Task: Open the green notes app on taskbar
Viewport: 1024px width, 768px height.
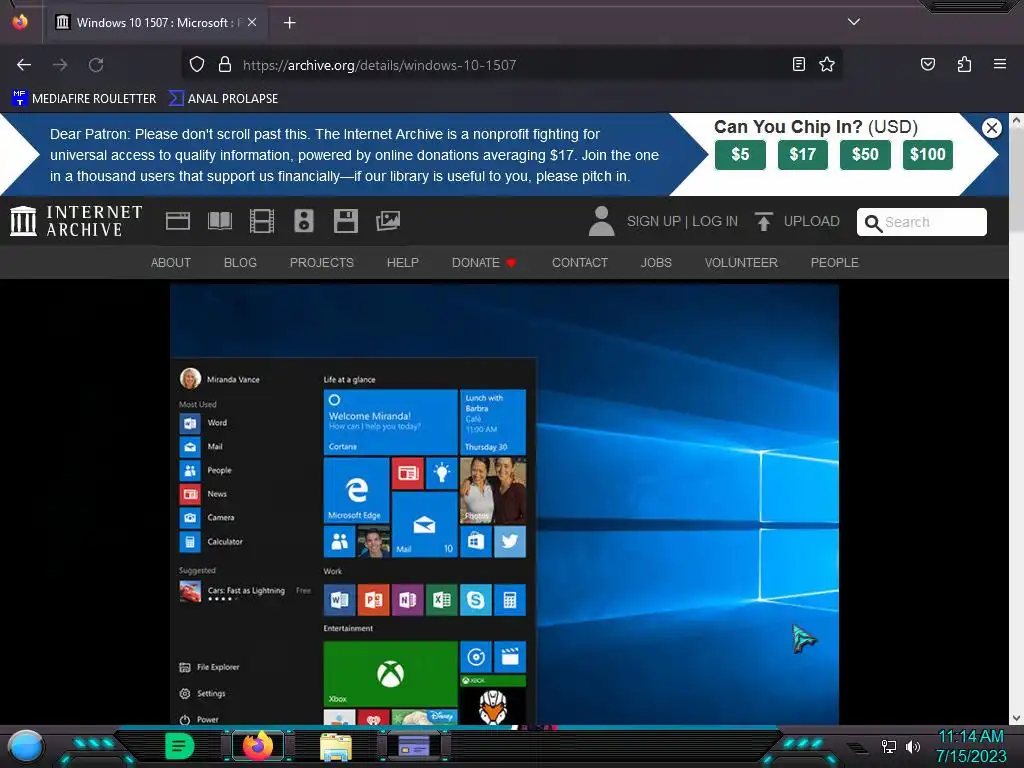Action: pos(180,746)
